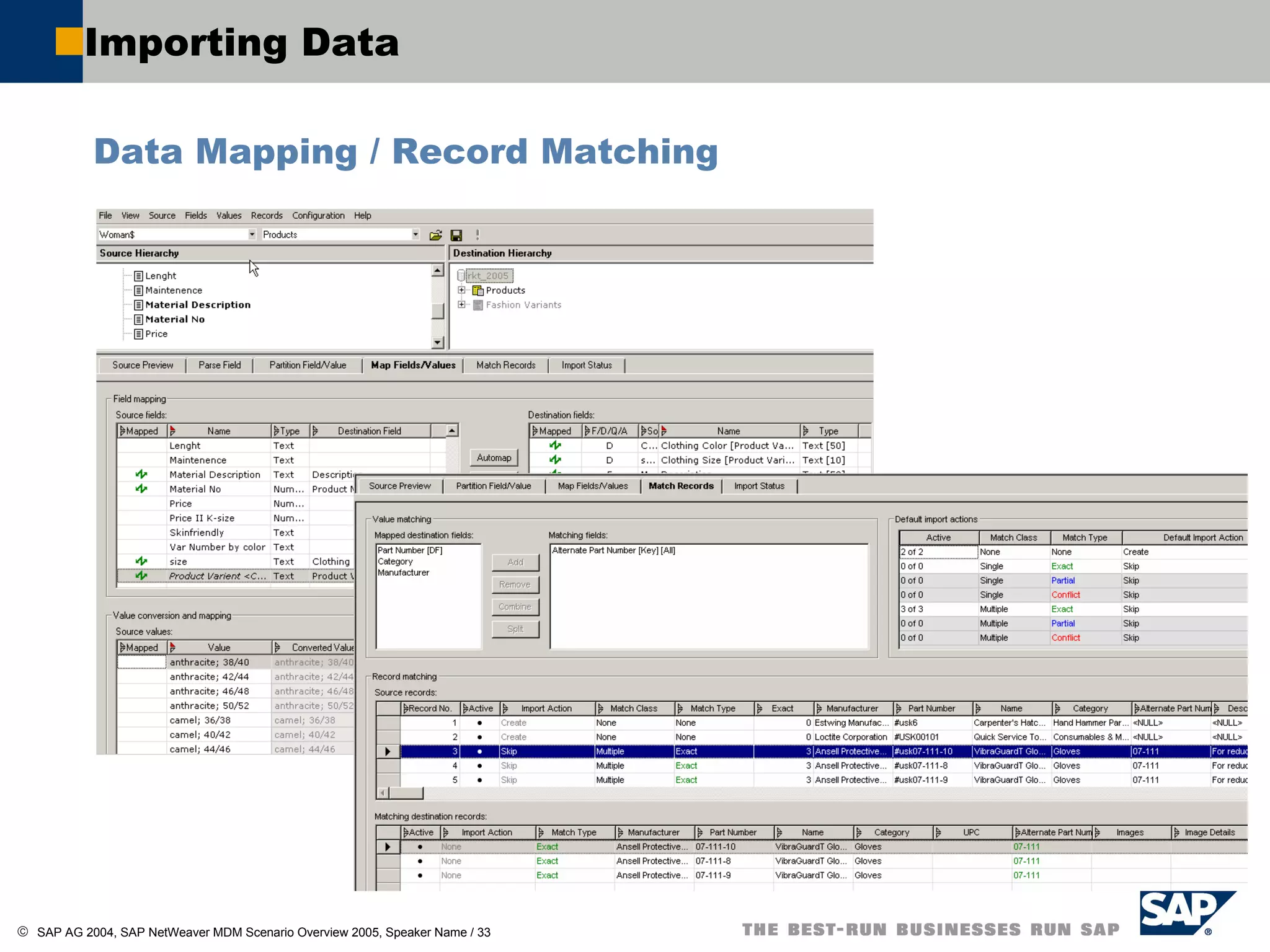
Task: Open the Records menu
Action: [x=267, y=215]
